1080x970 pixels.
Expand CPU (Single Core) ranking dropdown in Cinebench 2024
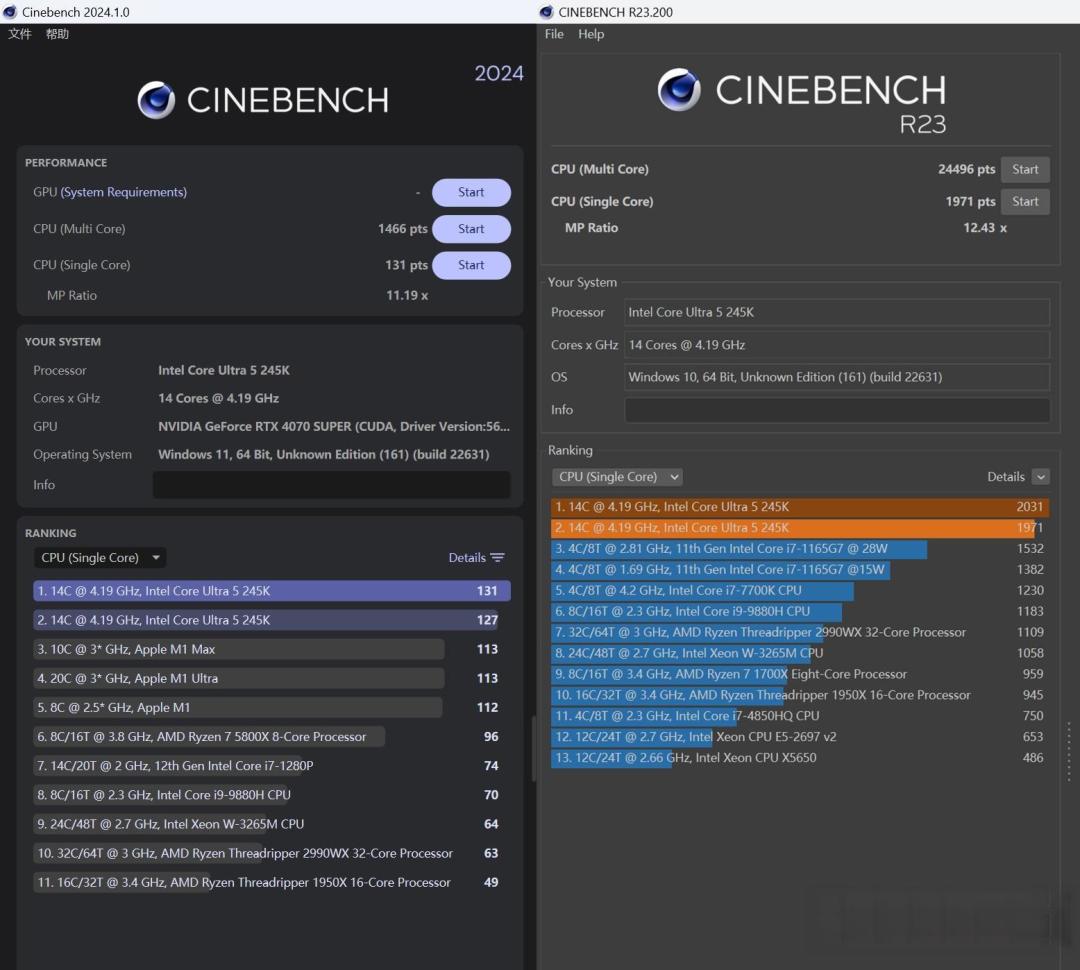click(100, 557)
